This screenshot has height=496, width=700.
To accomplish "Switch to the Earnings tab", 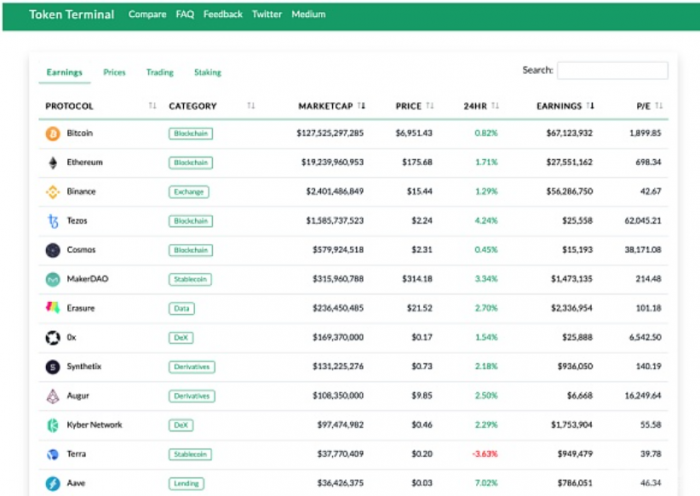I will [x=64, y=72].
